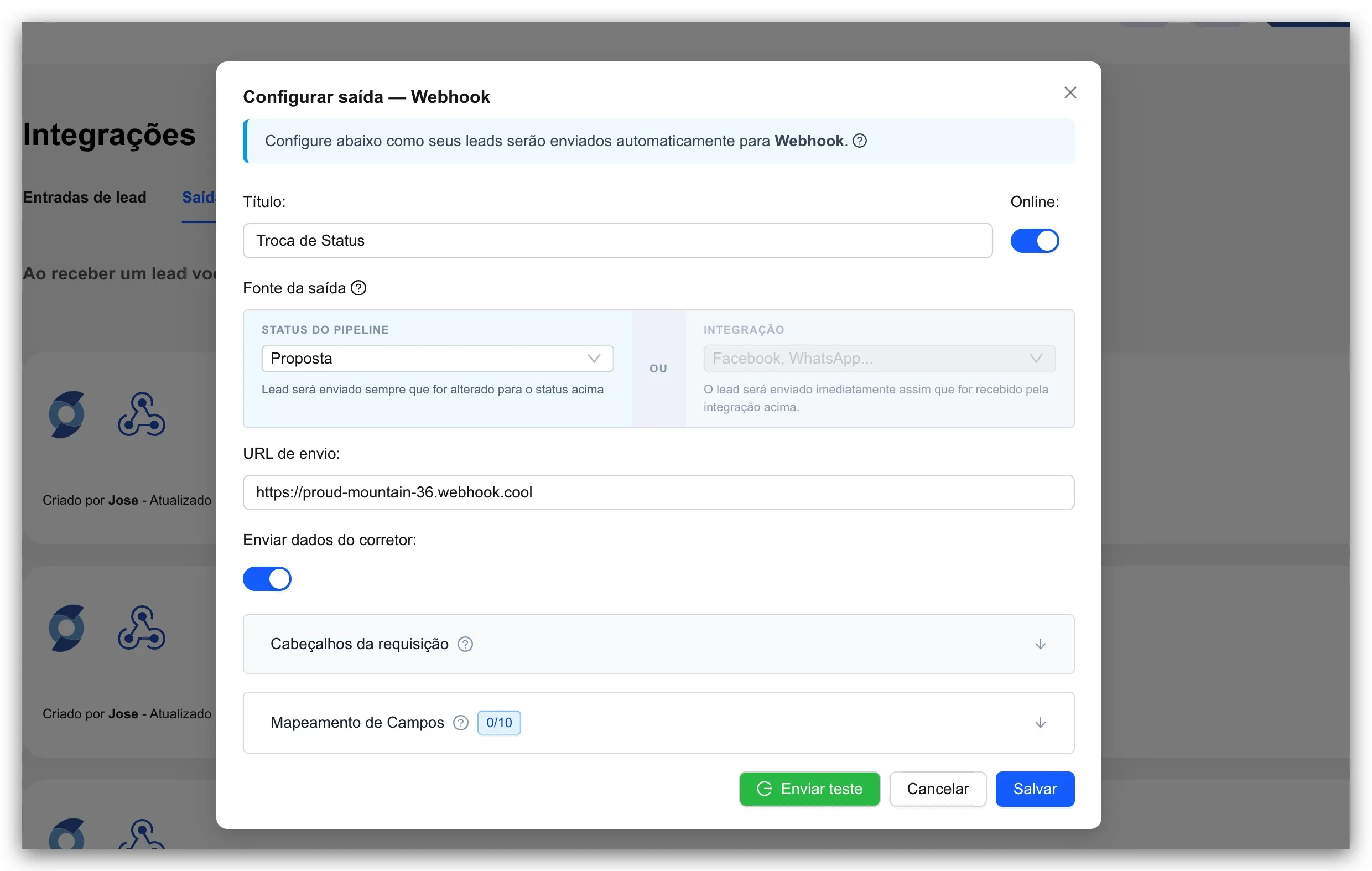Click the 0/10 badge in Mapeamento de Campos

tap(498, 723)
